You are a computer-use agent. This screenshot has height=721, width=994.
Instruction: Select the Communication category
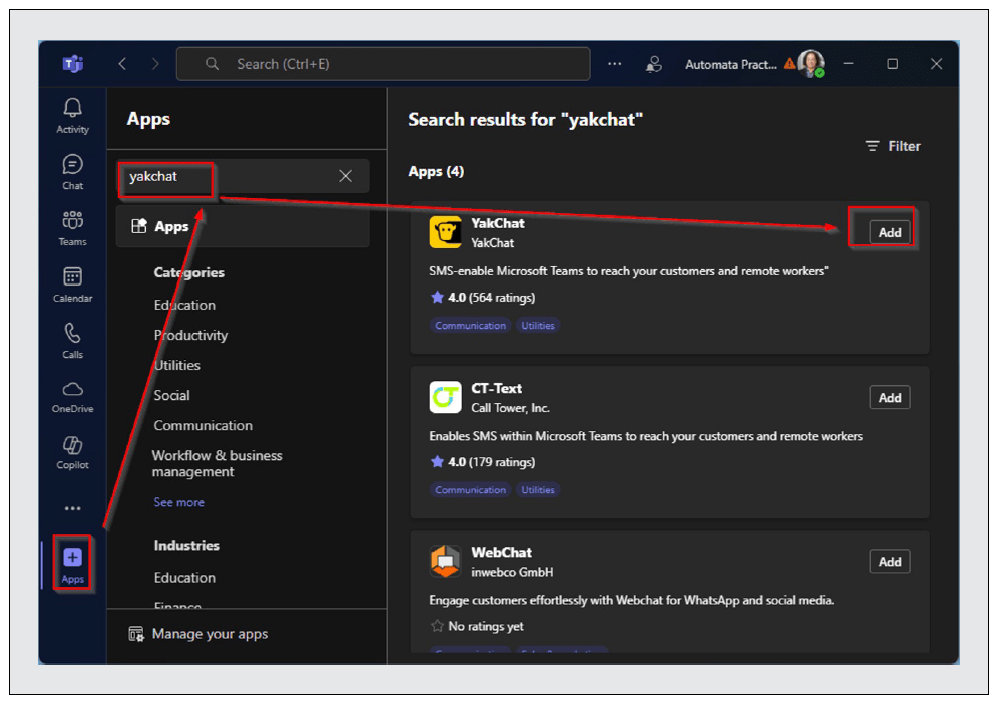(203, 425)
